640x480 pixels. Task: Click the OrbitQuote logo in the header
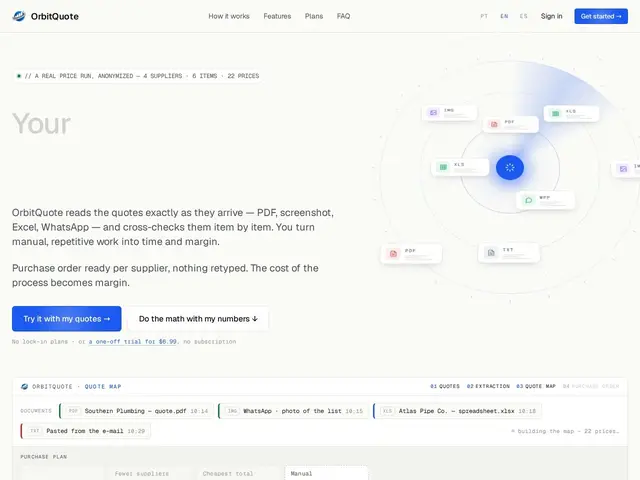point(19,16)
